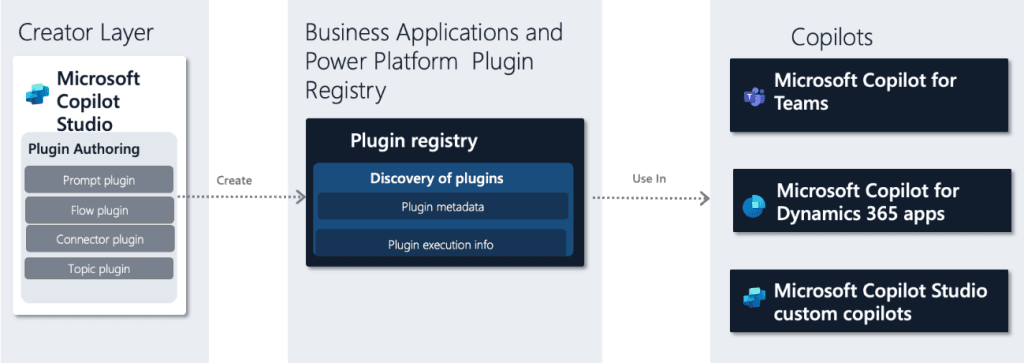This screenshot has width=1024, height=363.
Task: Open Microsoft Copilot for Dynamics 365 apps card
Action: click(x=872, y=200)
